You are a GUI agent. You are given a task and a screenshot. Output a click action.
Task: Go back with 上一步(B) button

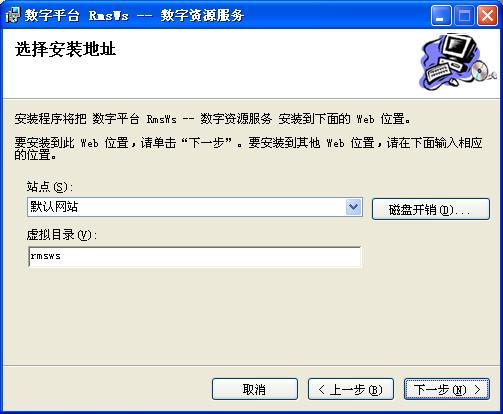pyautogui.click(x=351, y=389)
